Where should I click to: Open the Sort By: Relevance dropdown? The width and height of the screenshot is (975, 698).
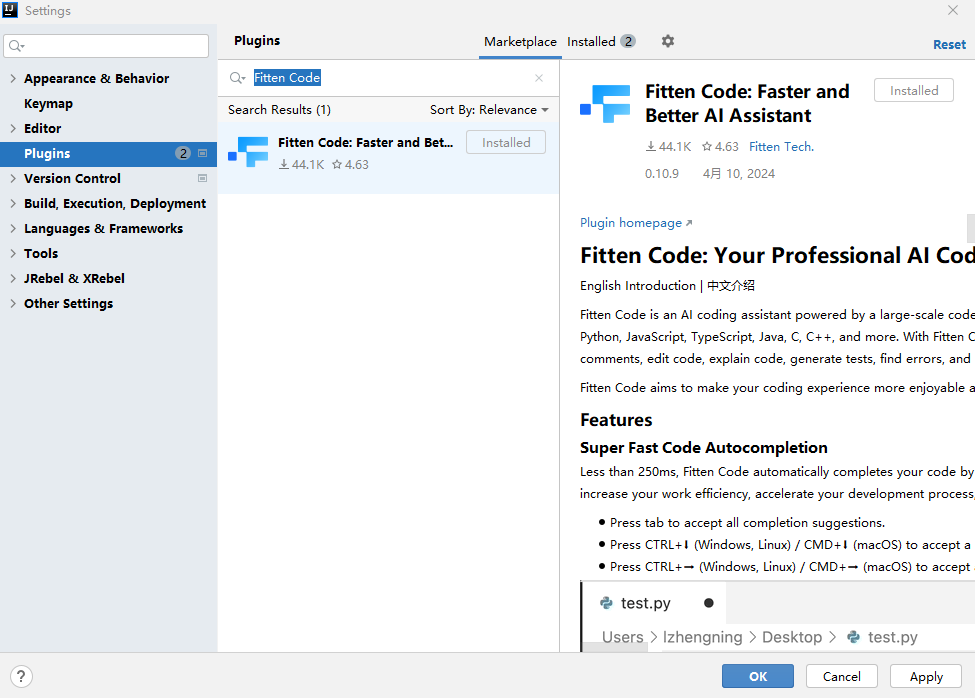tap(489, 109)
